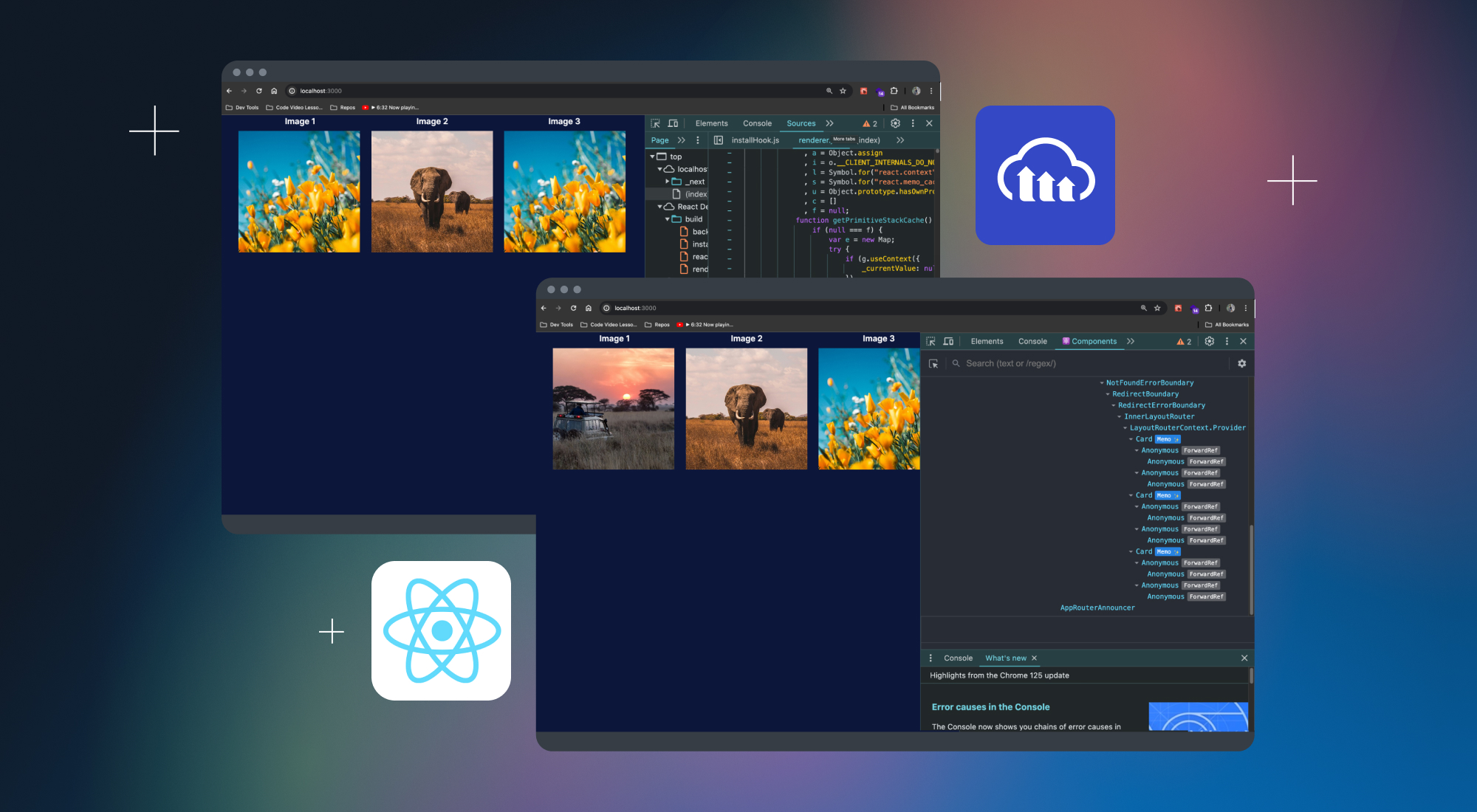Image resolution: width=1477 pixels, height=812 pixels.
Task: Toggle device toolbar in the Components DevTools window
Action: (948, 341)
